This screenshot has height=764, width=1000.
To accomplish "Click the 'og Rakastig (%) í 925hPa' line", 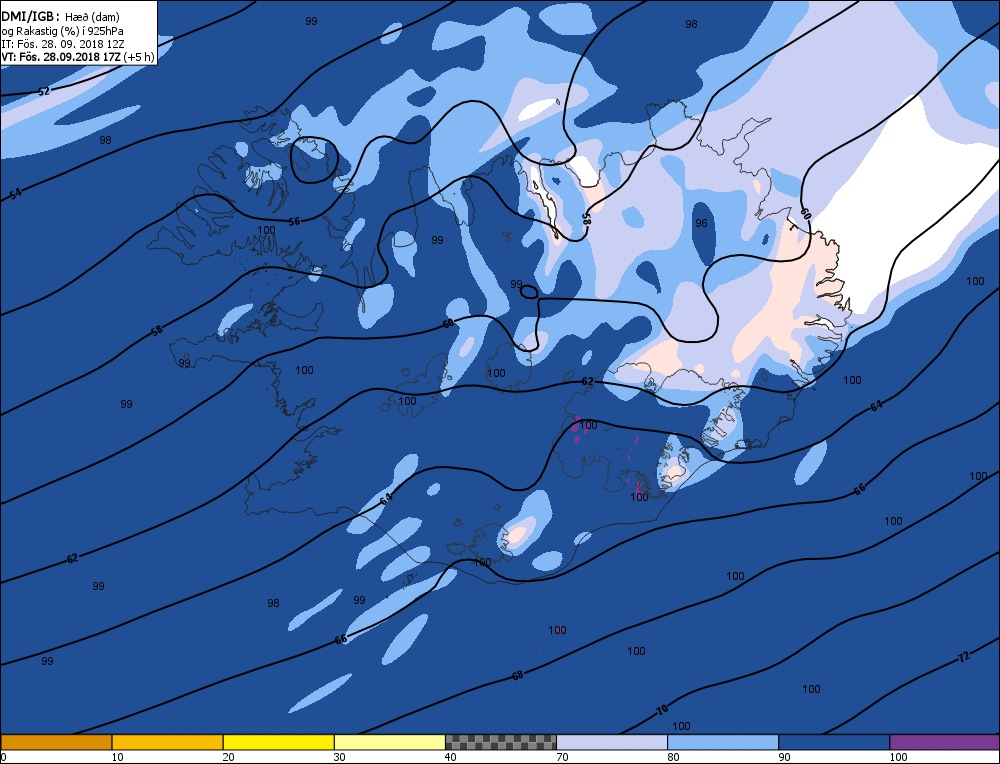I will click(62, 31).
